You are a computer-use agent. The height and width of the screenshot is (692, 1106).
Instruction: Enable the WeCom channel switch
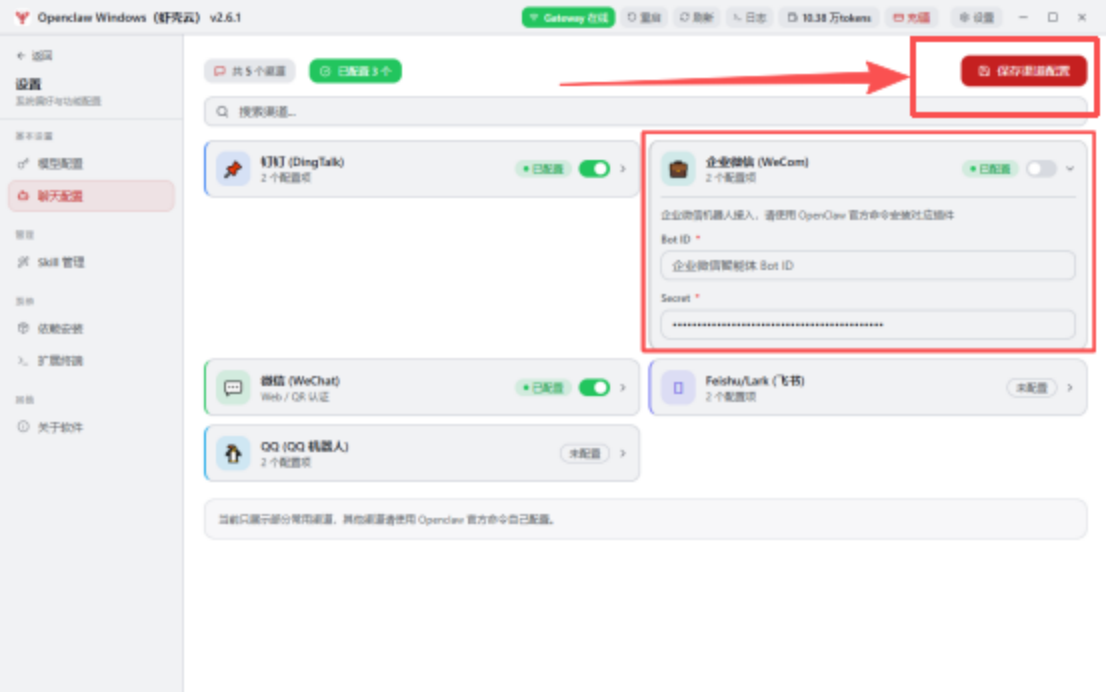pyautogui.click(x=1040, y=169)
